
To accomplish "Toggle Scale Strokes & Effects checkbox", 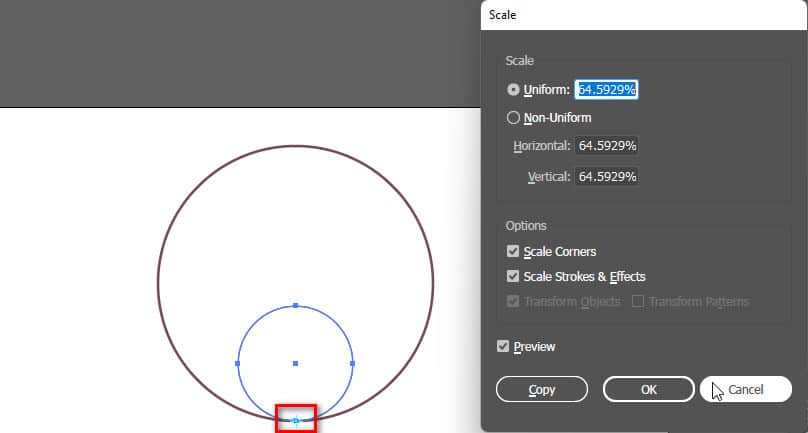I will pyautogui.click(x=513, y=277).
